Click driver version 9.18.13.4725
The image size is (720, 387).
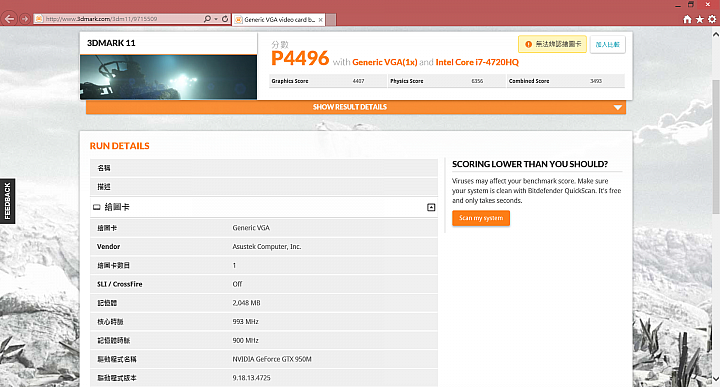click(251, 378)
